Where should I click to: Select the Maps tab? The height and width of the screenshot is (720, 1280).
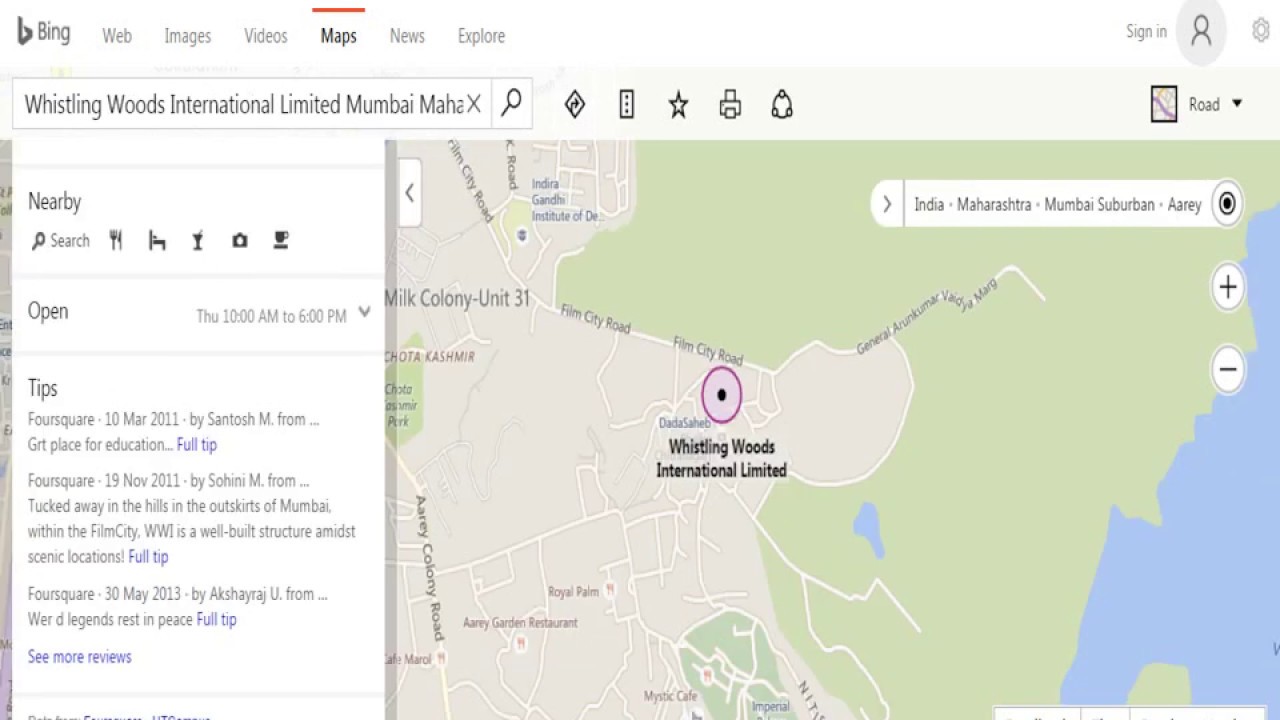coord(339,36)
